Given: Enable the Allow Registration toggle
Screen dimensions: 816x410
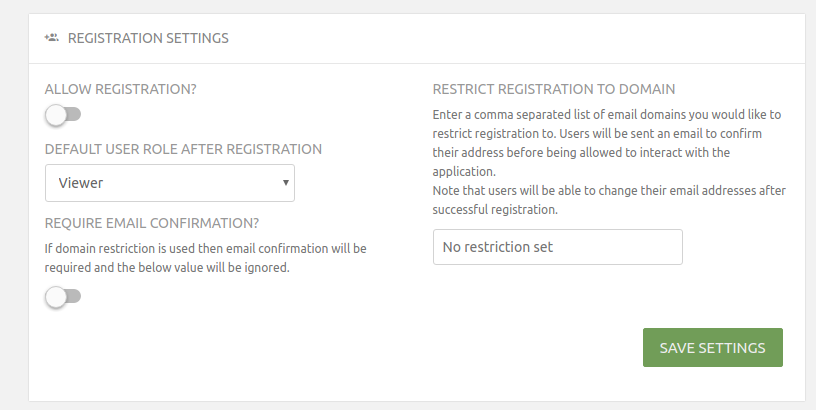Looking at the screenshot, I should coord(63,116).
